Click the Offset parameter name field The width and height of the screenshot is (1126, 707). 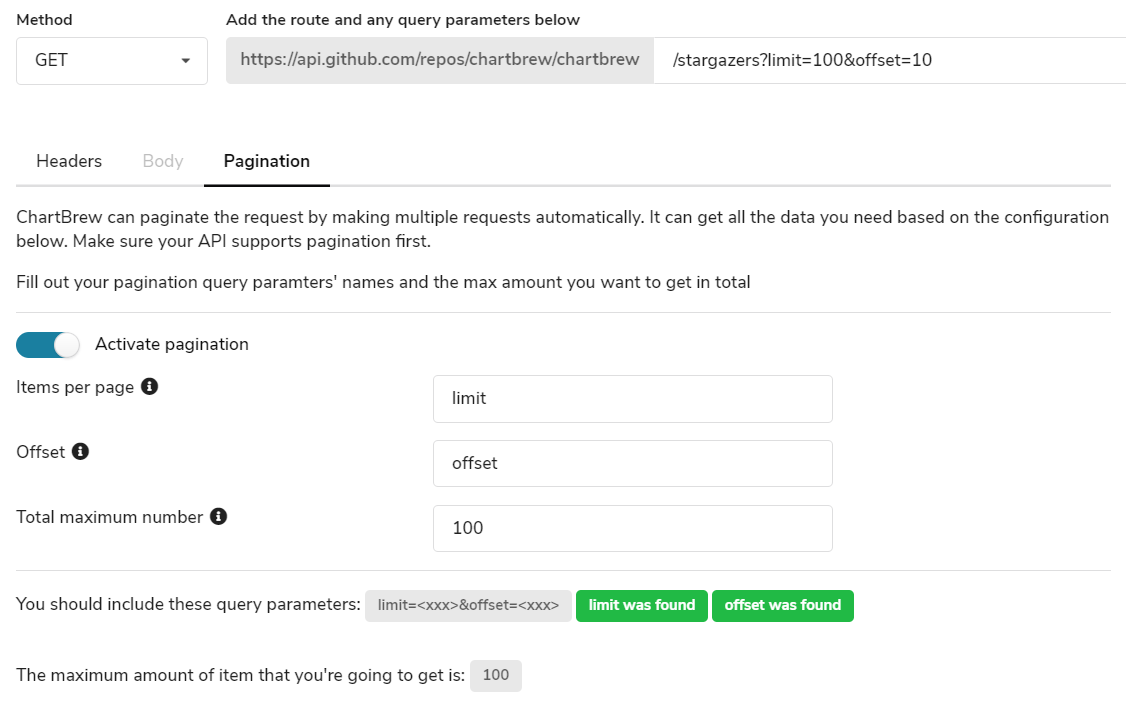pos(632,463)
